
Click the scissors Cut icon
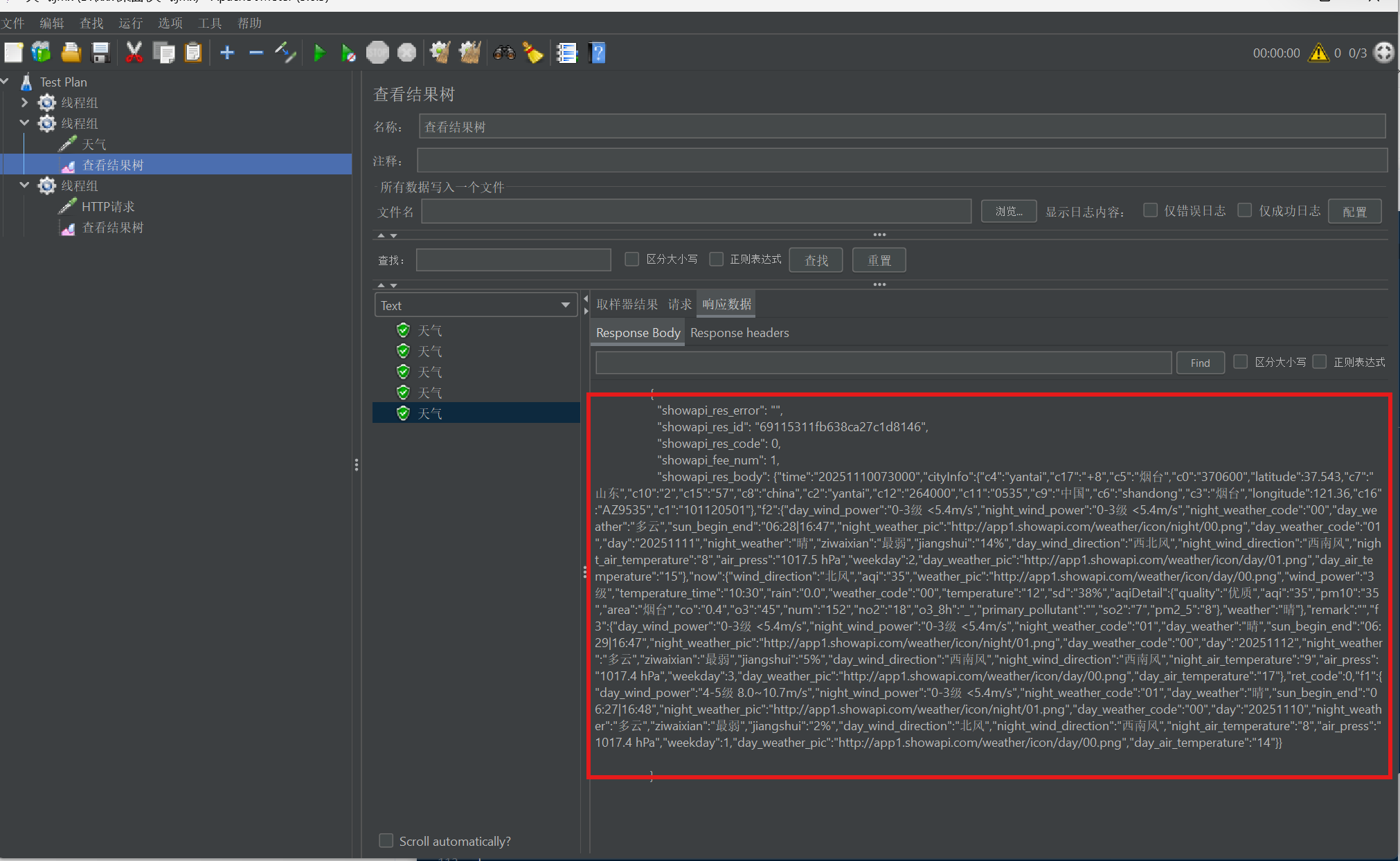tap(134, 53)
